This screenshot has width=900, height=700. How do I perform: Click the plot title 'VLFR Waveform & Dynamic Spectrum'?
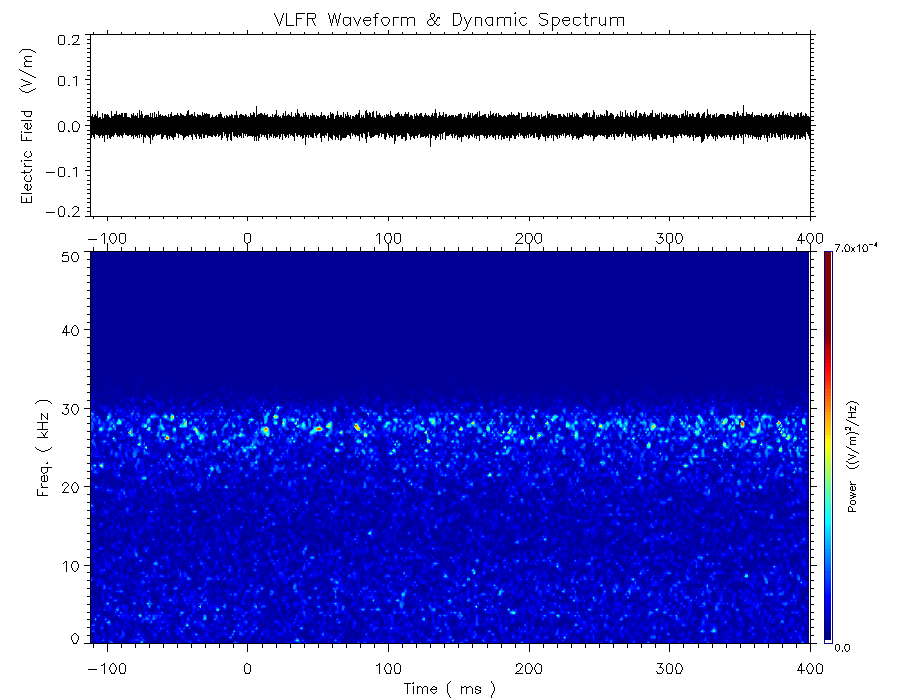[450, 20]
